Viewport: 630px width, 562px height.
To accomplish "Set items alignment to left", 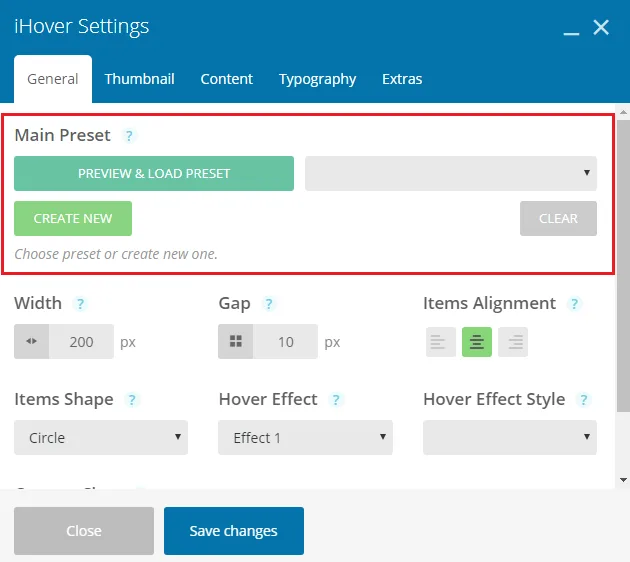I will point(441,342).
